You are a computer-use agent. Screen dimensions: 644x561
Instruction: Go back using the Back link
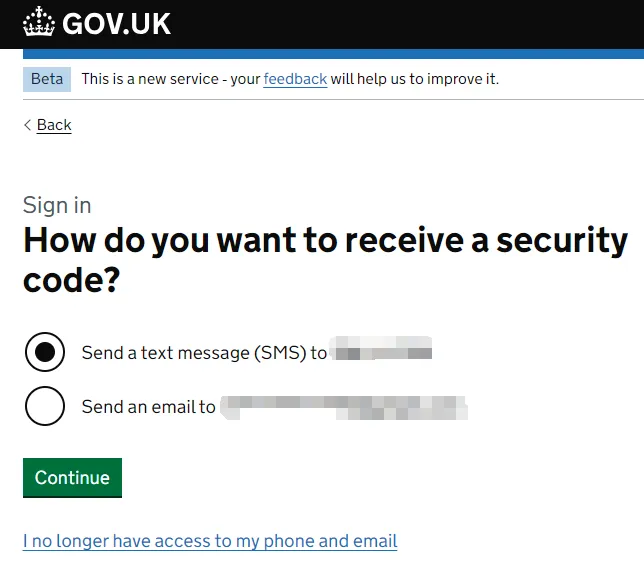(x=54, y=125)
